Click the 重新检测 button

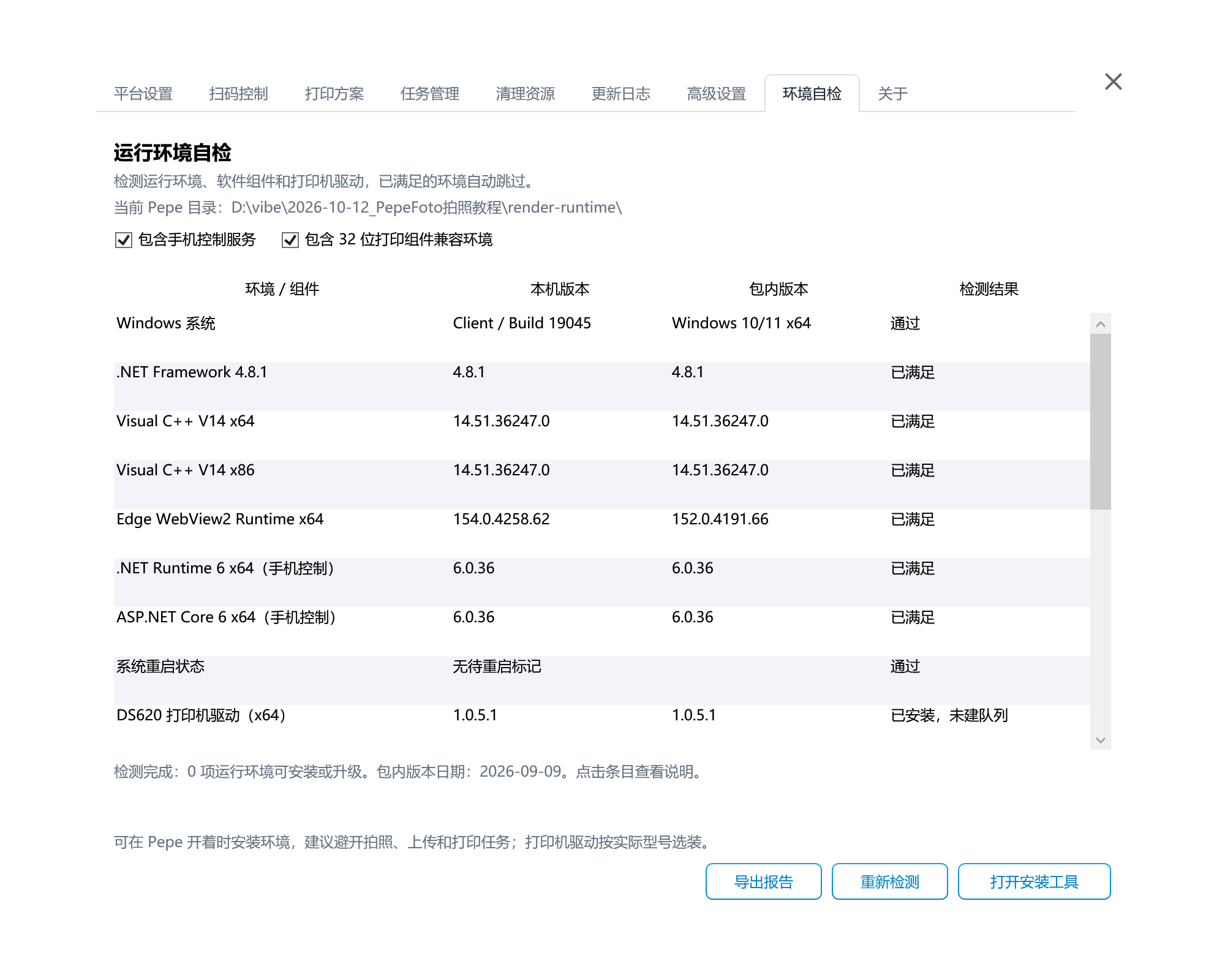tap(890, 881)
